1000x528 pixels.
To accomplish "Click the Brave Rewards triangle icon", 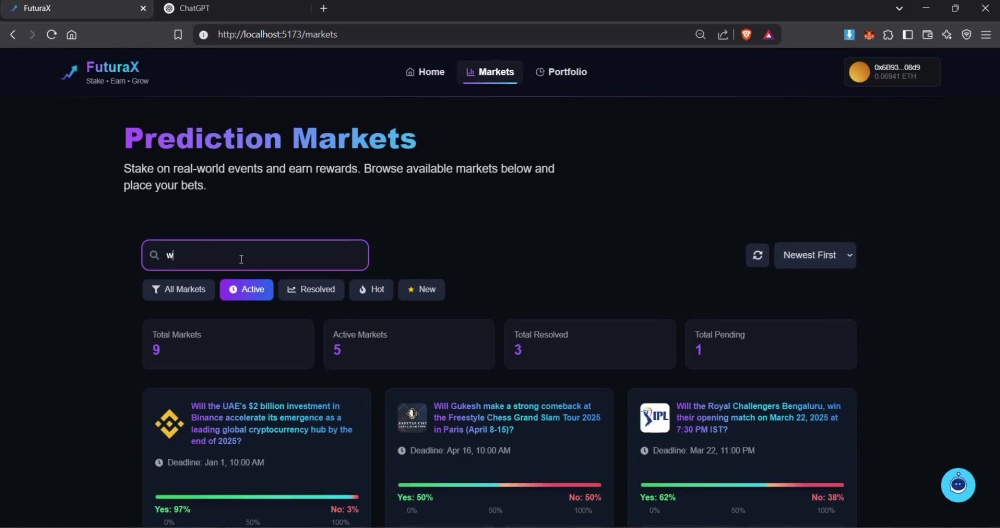I will click(768, 34).
